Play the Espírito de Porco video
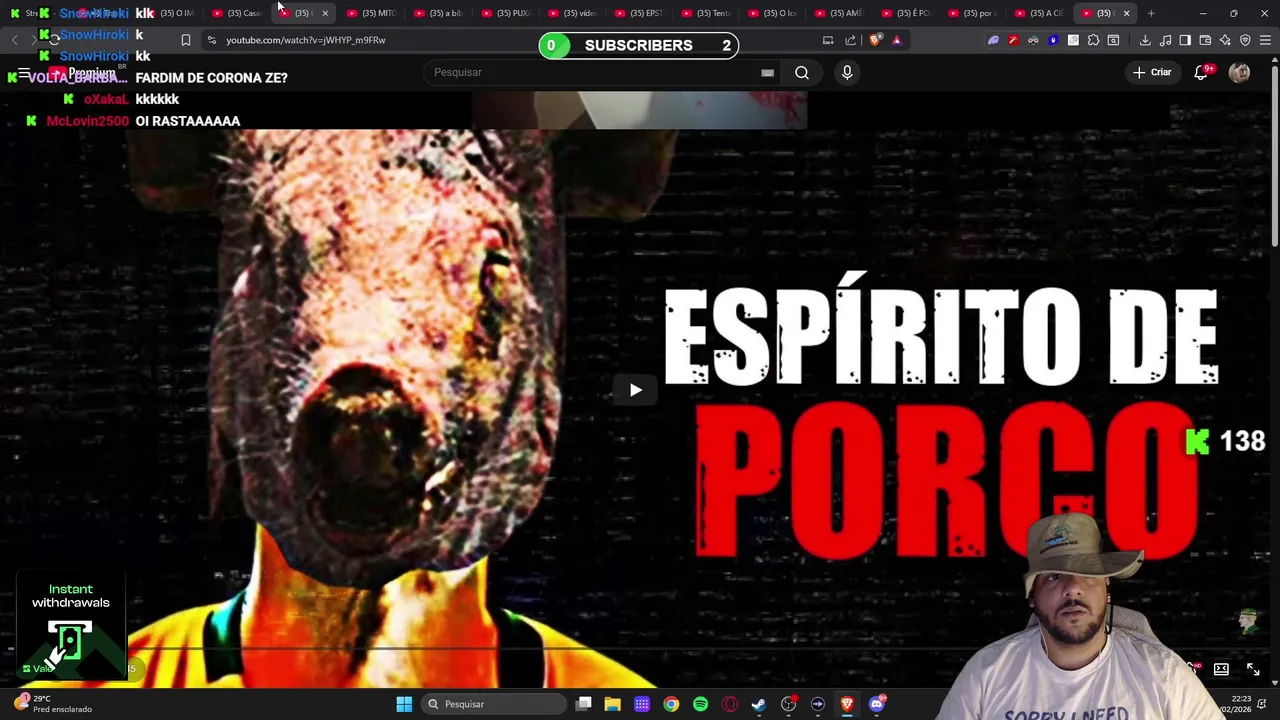The width and height of the screenshot is (1280, 720). 635,390
